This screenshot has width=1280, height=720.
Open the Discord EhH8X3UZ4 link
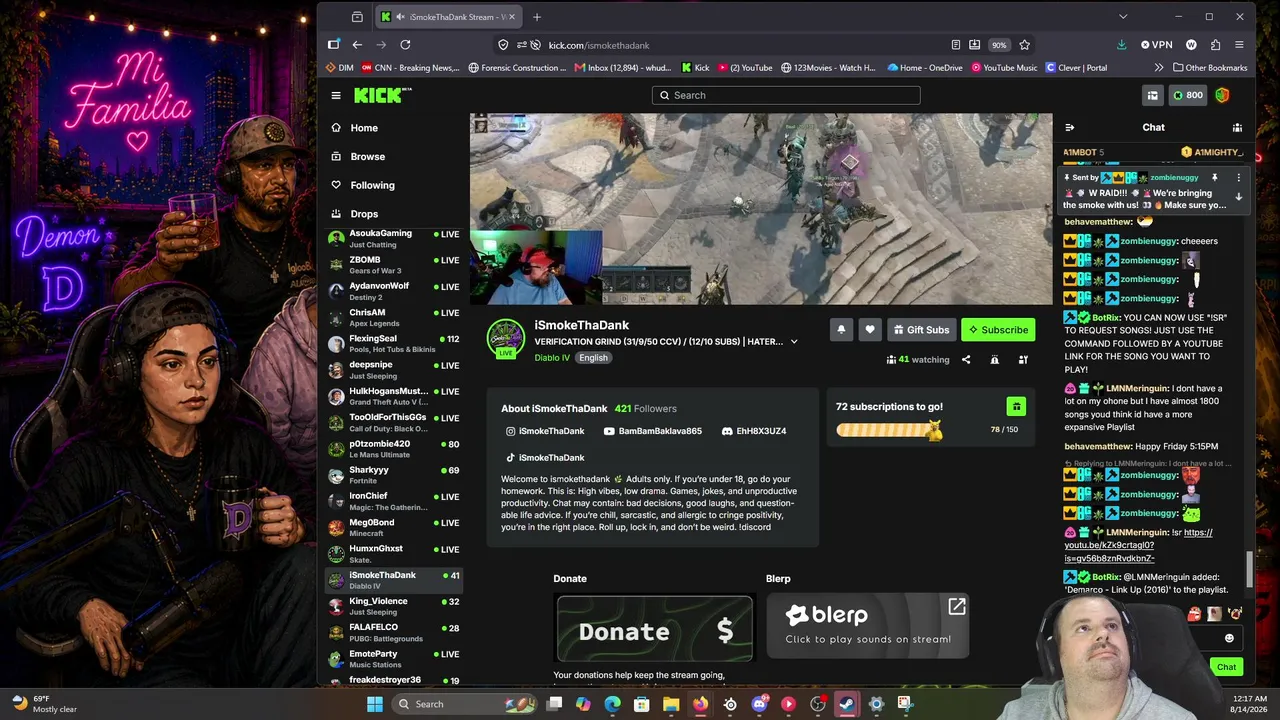point(754,431)
